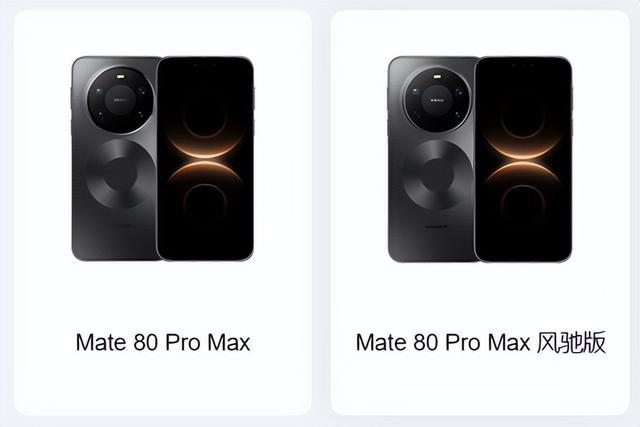Click center lens of Mate 80 Pro Max camera
This screenshot has height=427, width=640.
click(120, 100)
